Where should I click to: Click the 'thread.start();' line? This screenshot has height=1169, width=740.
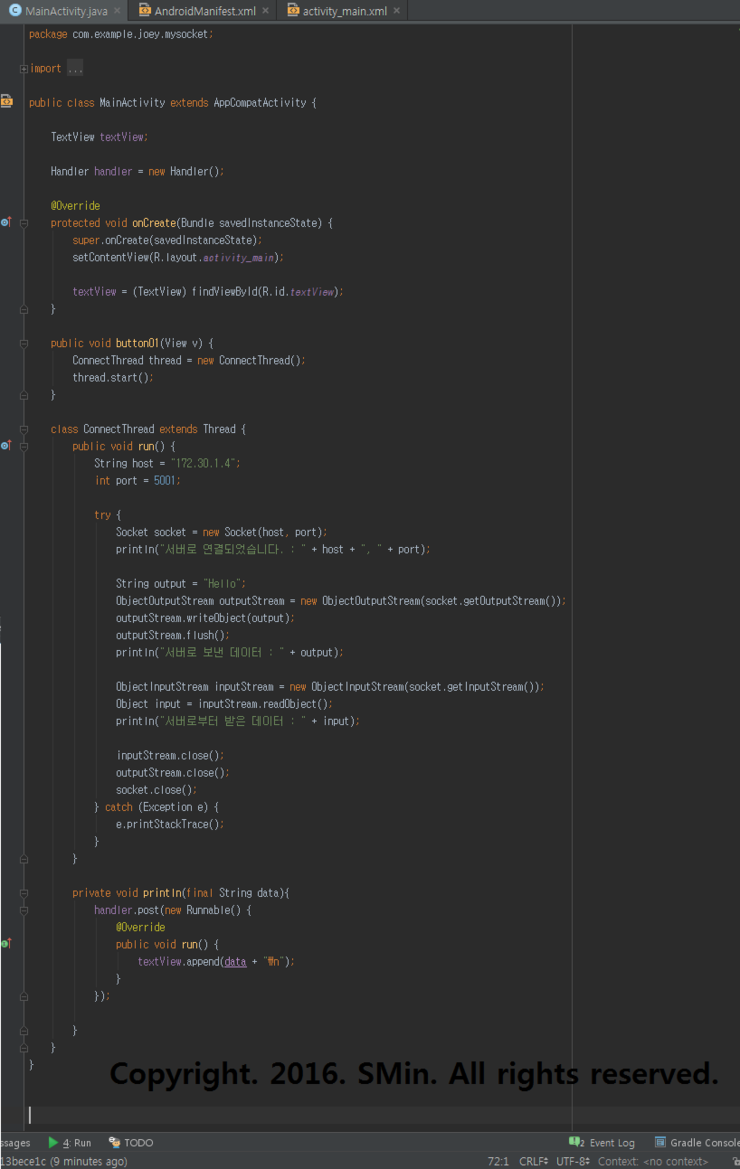pyautogui.click(x=113, y=377)
